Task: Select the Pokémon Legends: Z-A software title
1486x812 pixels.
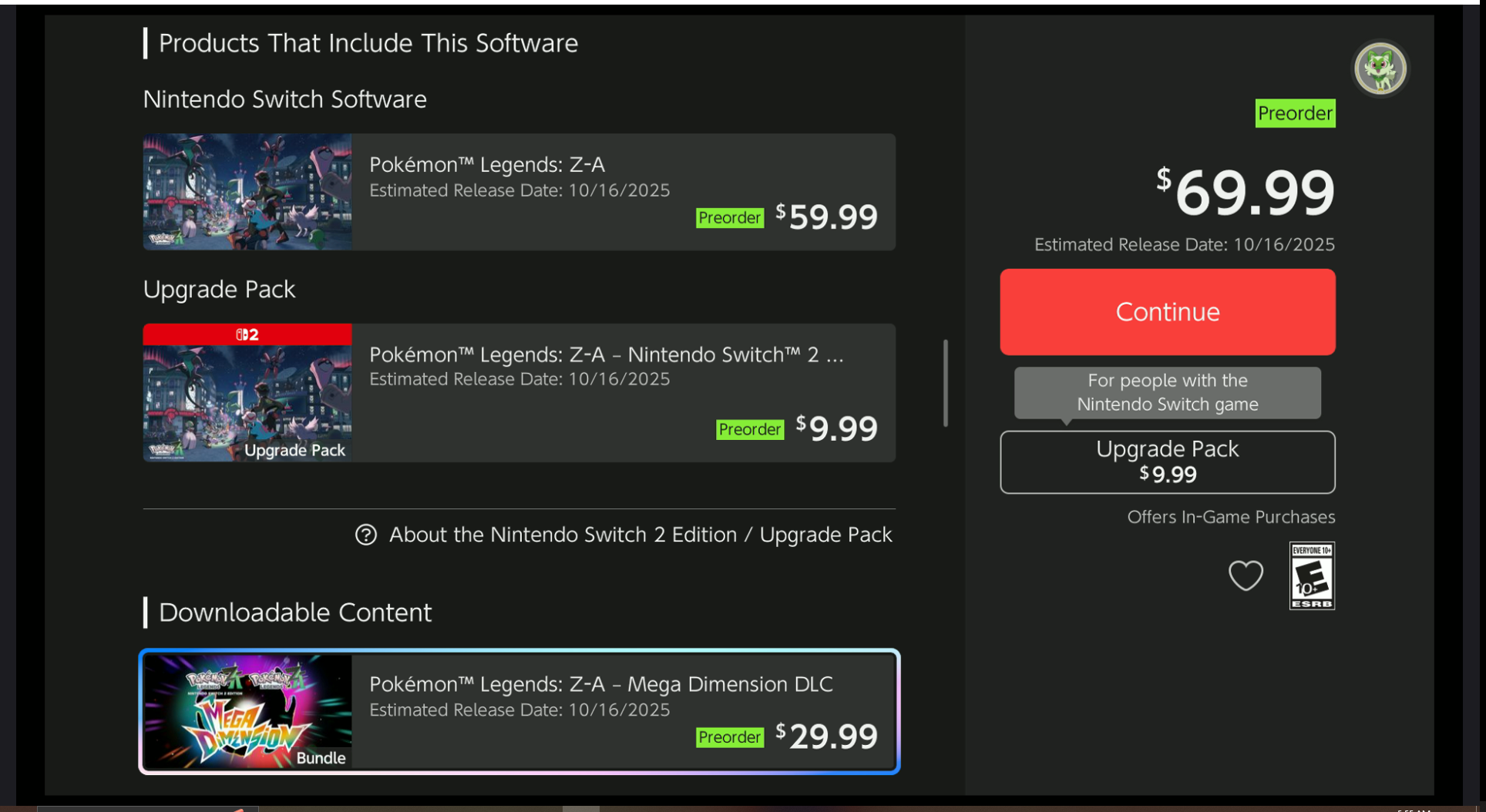Action: (487, 165)
